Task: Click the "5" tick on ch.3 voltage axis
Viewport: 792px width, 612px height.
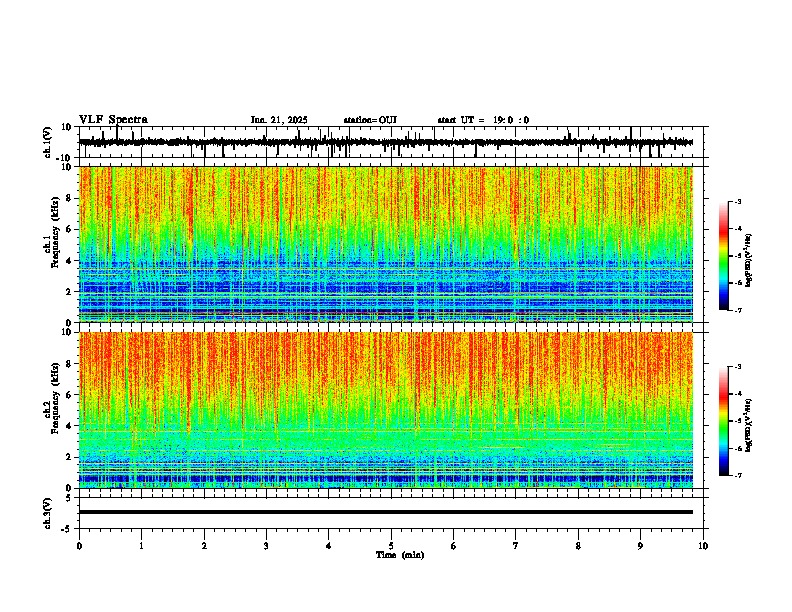Action: click(70, 498)
